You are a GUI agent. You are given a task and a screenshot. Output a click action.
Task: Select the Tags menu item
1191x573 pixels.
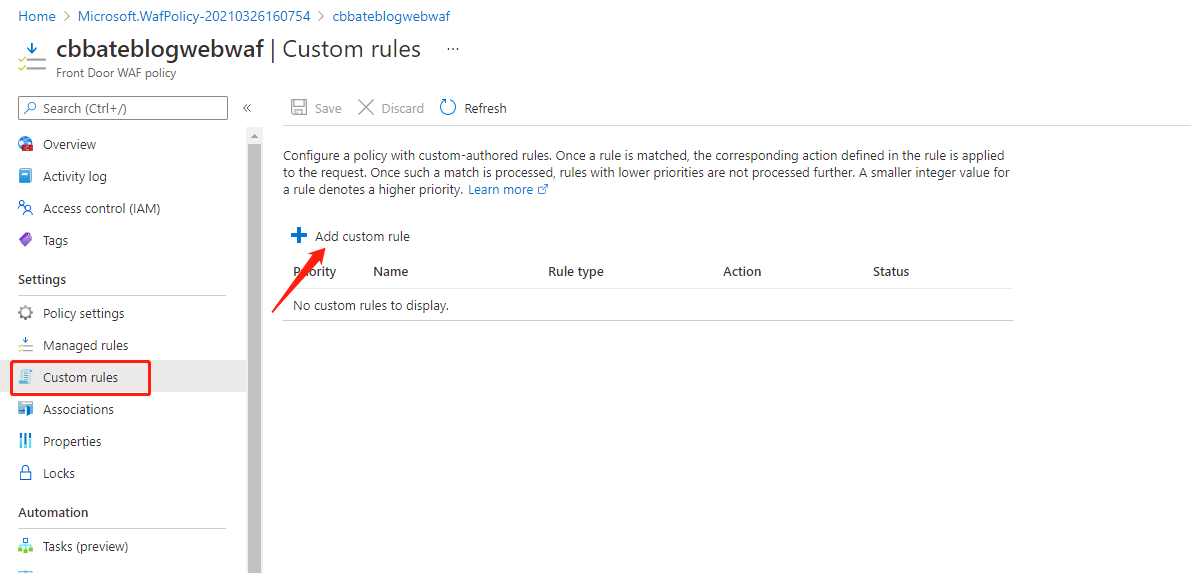coord(55,240)
